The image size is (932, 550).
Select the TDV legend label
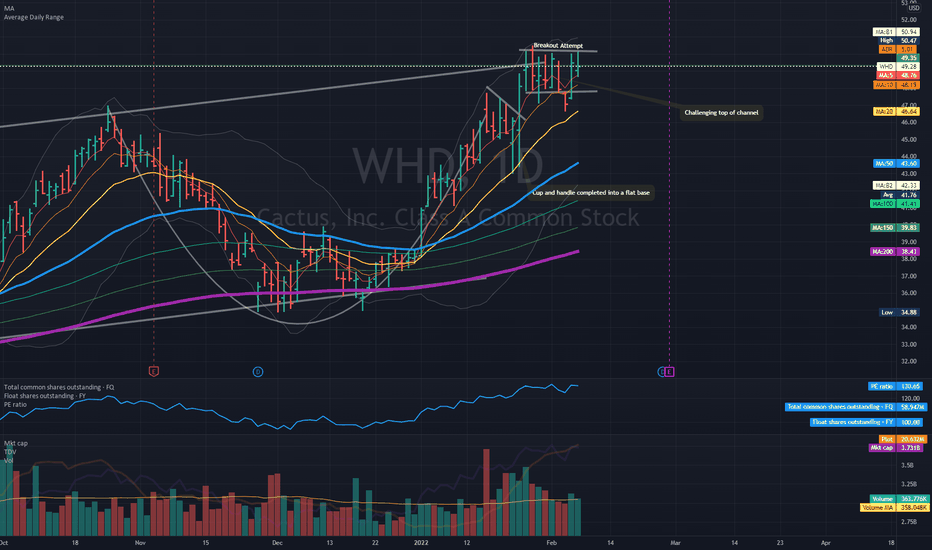(9, 452)
